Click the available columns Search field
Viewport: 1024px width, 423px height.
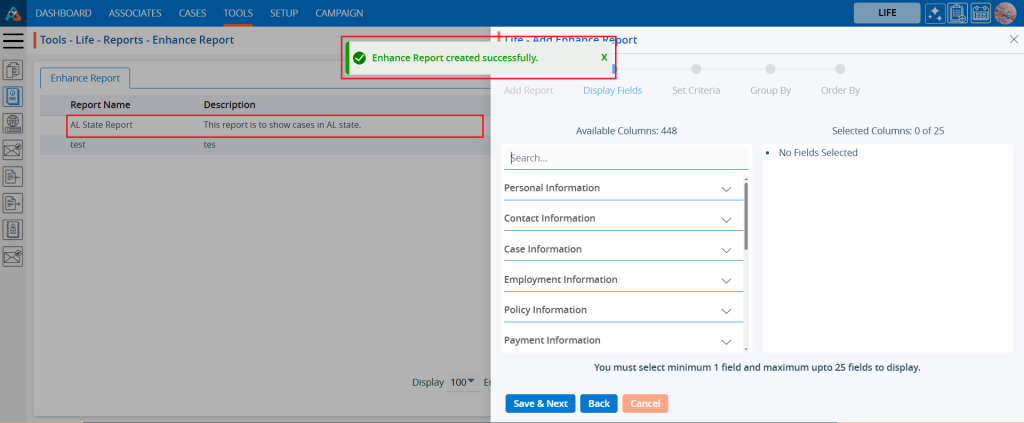625,158
